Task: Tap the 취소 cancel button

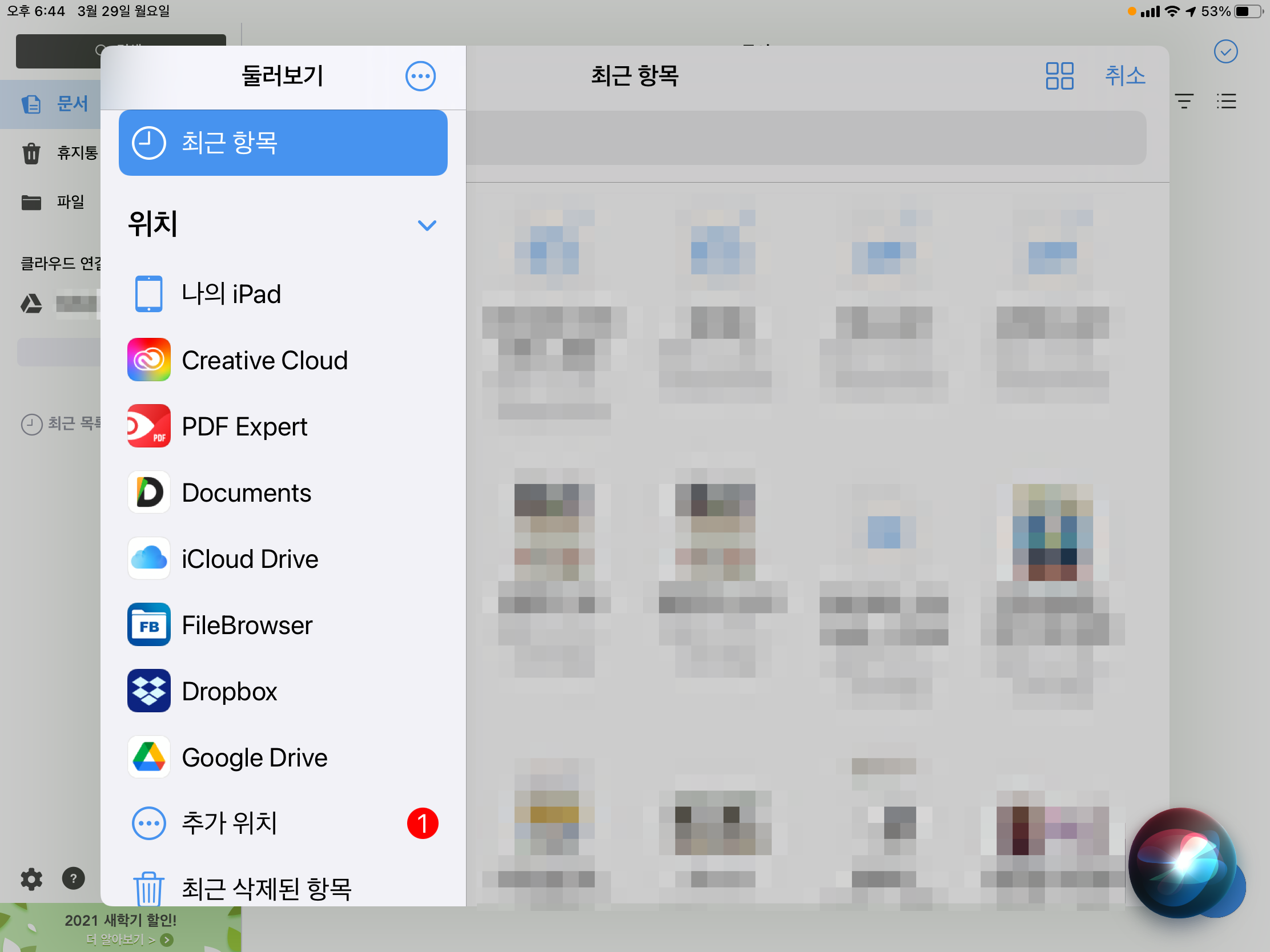Action: pos(1125,76)
